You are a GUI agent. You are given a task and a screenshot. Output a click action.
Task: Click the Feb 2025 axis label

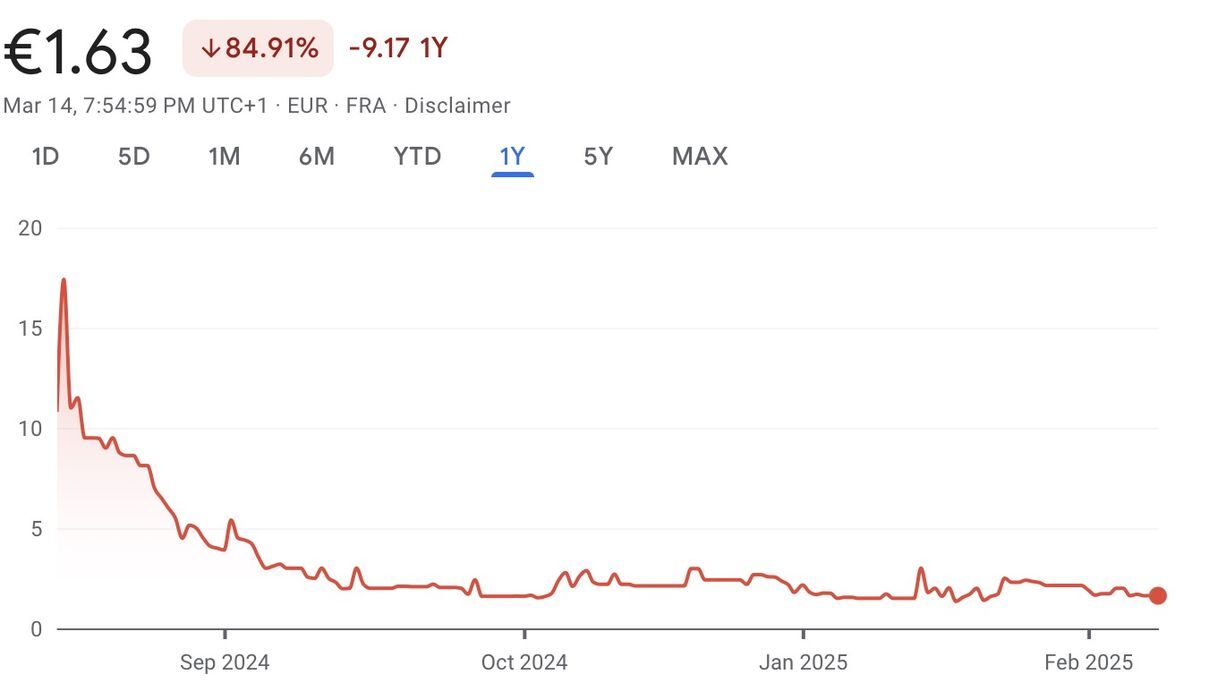click(x=1088, y=662)
